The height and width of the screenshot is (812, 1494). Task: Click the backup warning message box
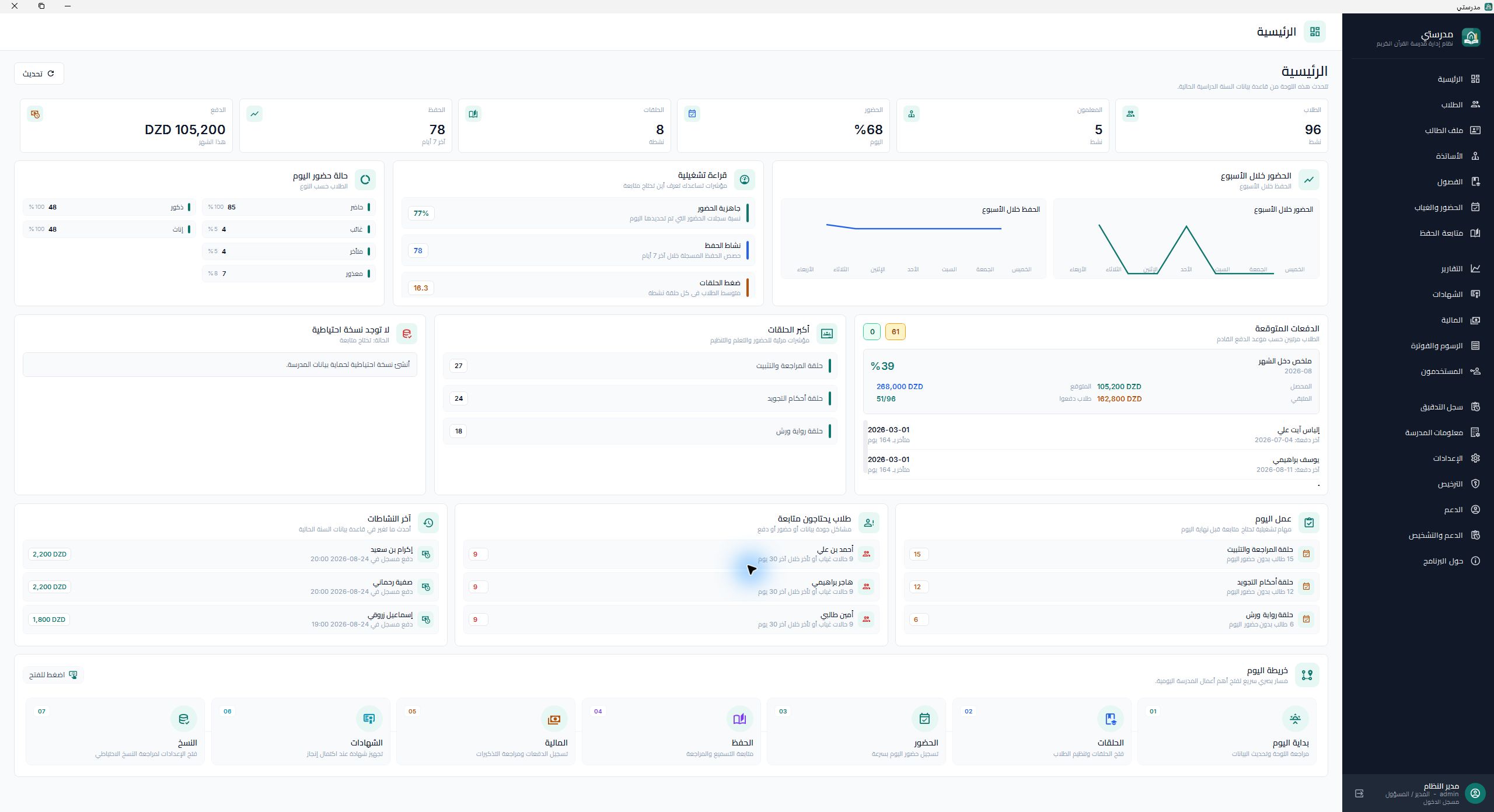click(x=220, y=365)
